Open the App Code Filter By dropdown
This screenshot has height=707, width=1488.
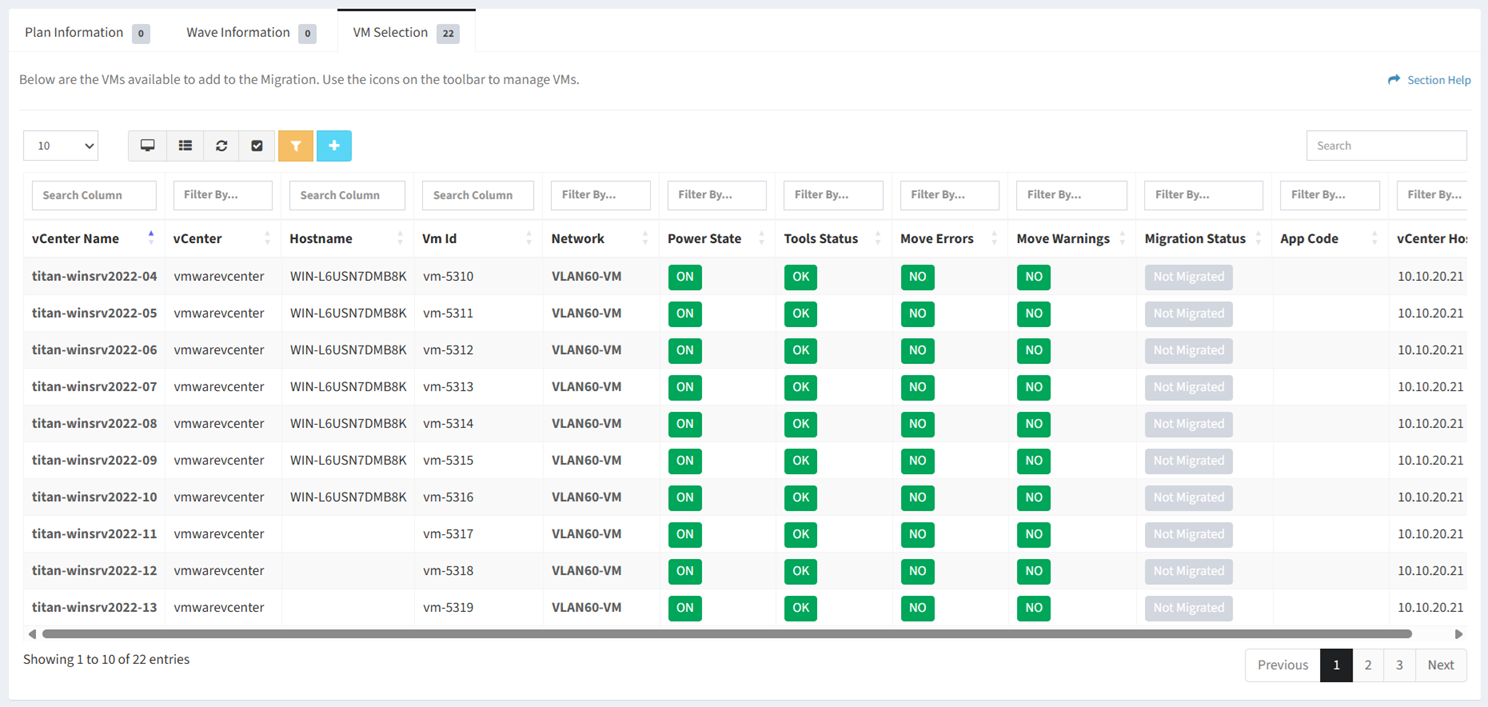pyautogui.click(x=1330, y=195)
